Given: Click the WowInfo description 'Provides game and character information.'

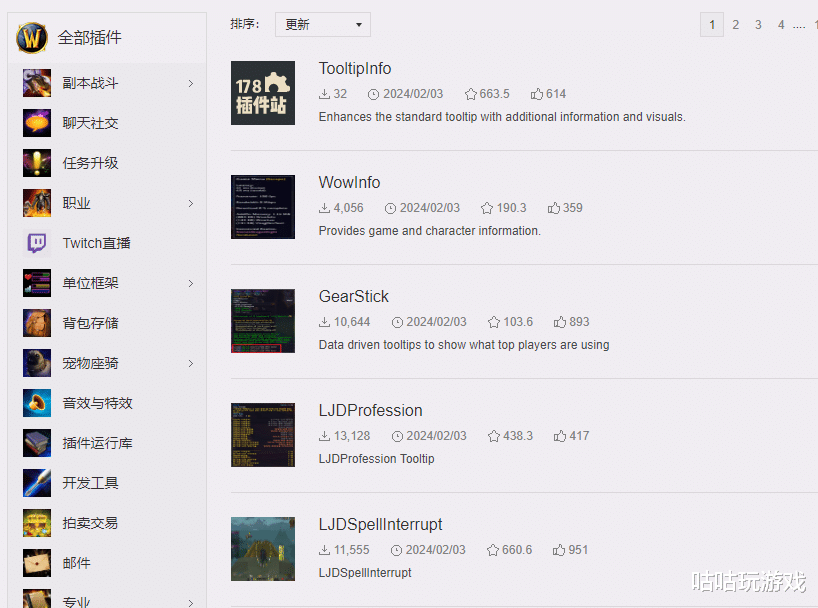Looking at the screenshot, I should click(429, 231).
